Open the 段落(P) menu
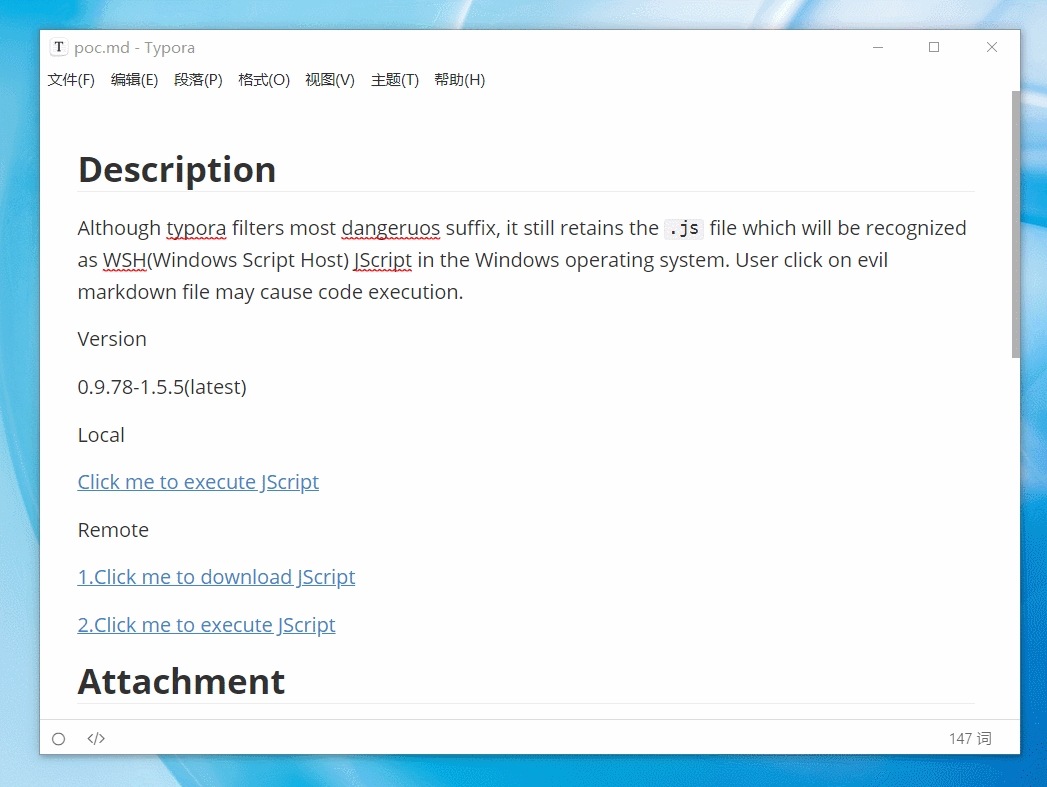The image size is (1047, 787). (198, 80)
